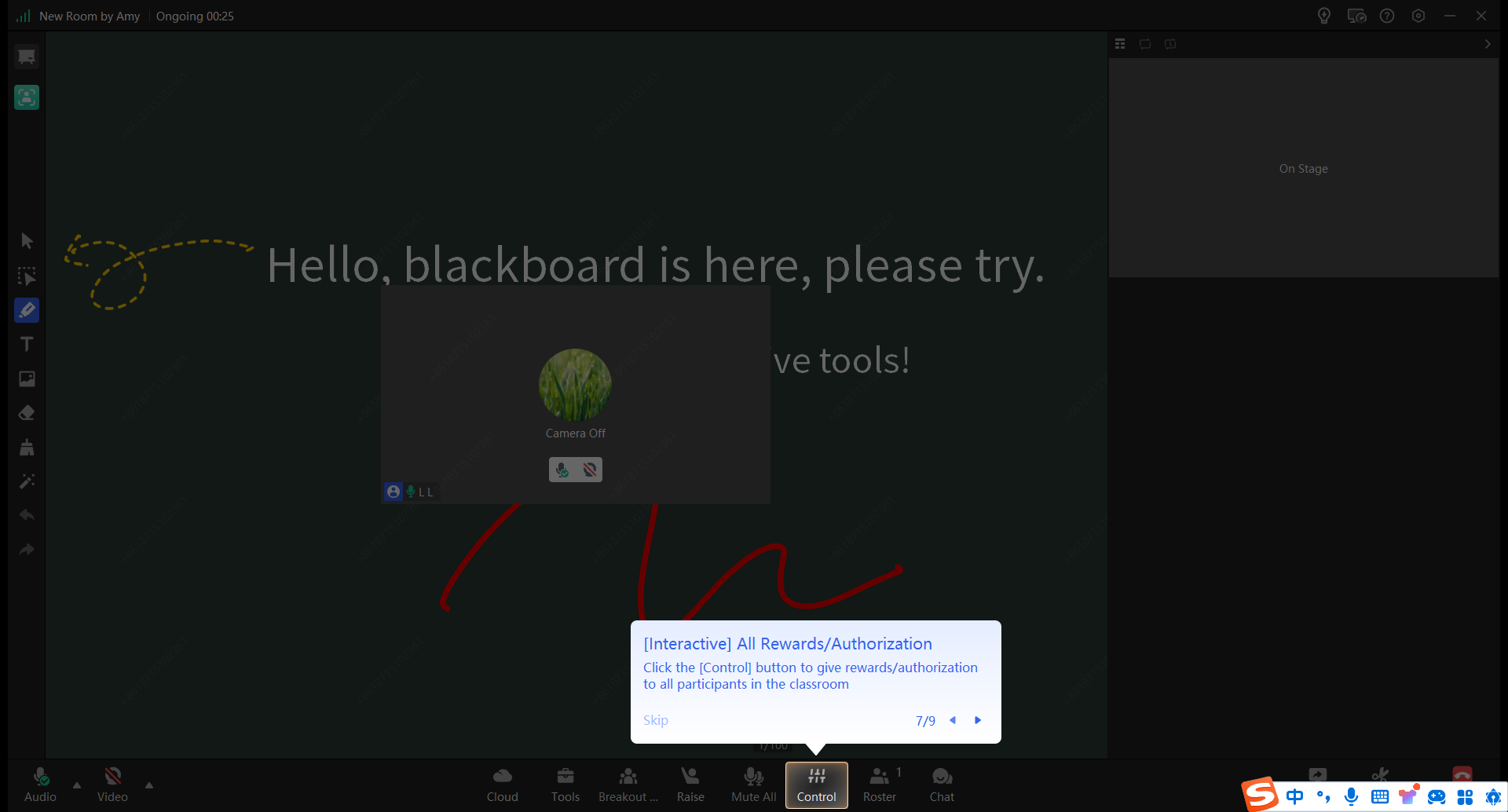Expand Audio options arrow
This screenshot has width=1508, height=812.
[x=77, y=785]
